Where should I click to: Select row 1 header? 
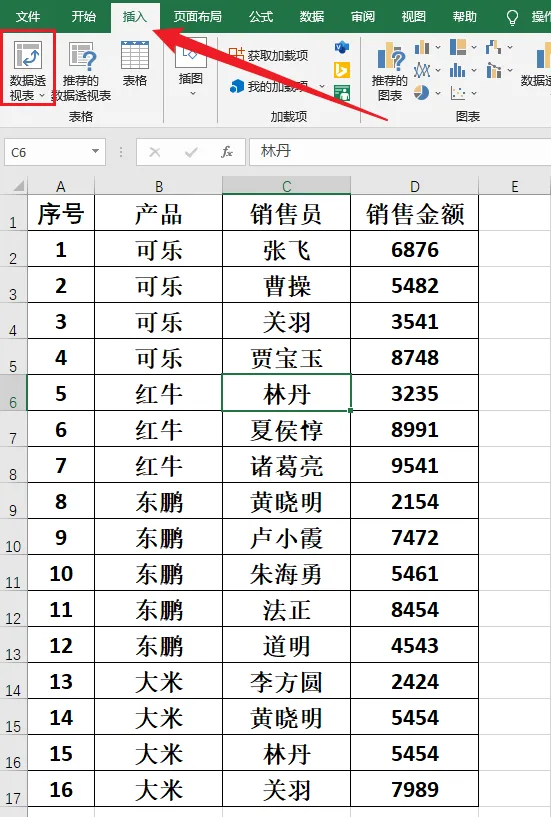(x=13, y=213)
